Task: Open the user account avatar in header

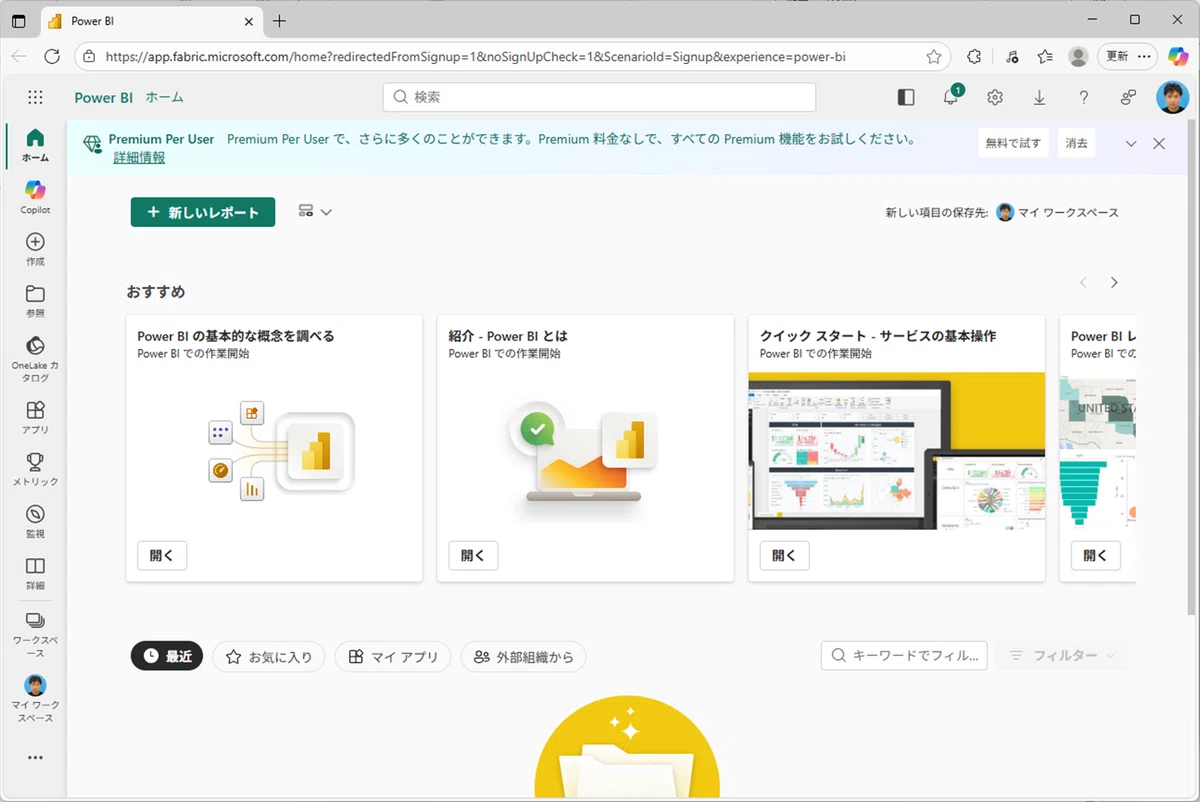Action: point(1172,97)
